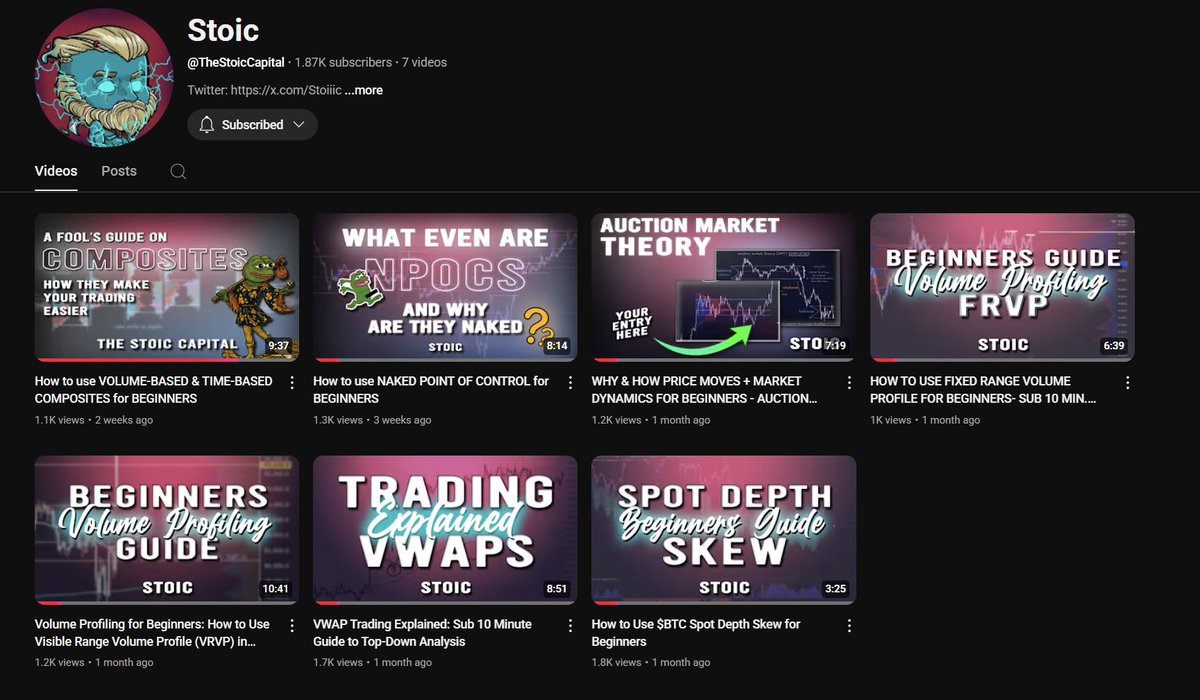Screen dimensions: 1200x700
Task: Open three-dot menu for VWAP Trading Explained video
Action: [570, 625]
